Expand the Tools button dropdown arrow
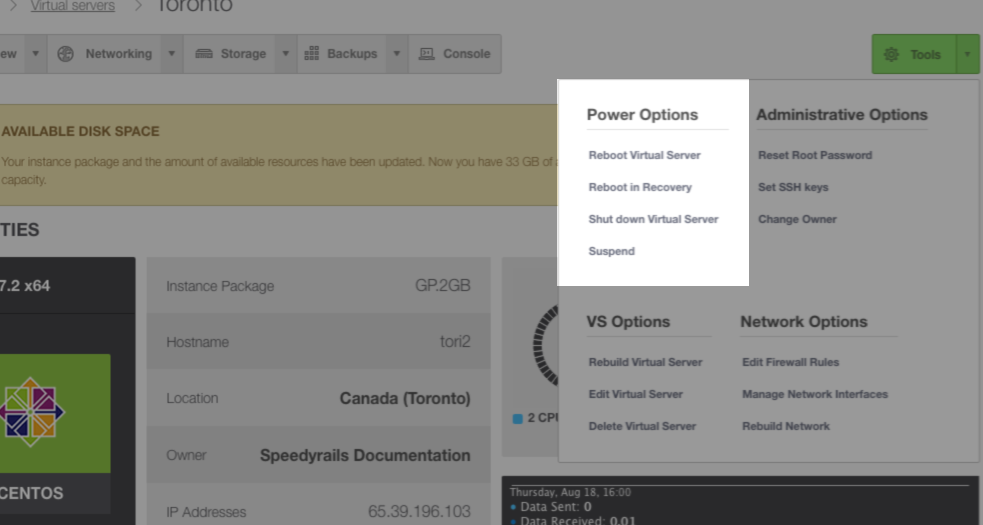 coord(967,55)
